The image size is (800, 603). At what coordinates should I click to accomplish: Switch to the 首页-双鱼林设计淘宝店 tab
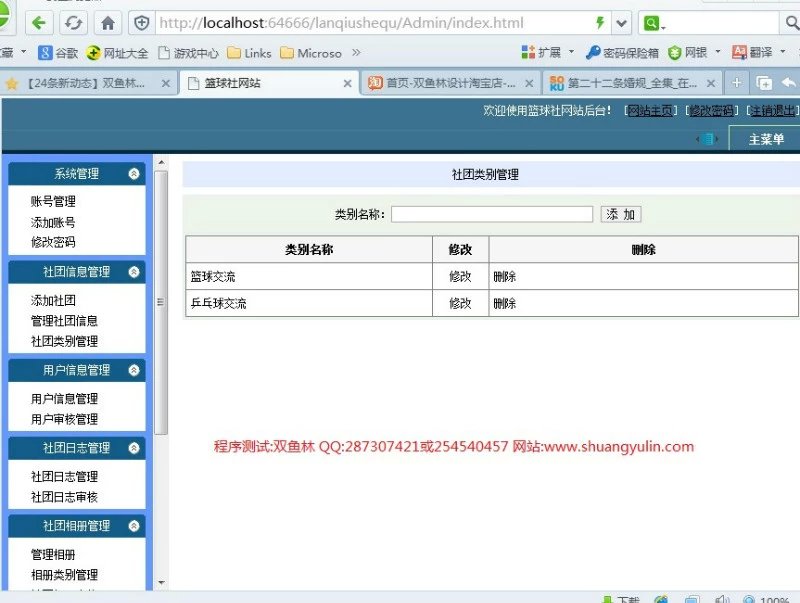(x=451, y=83)
